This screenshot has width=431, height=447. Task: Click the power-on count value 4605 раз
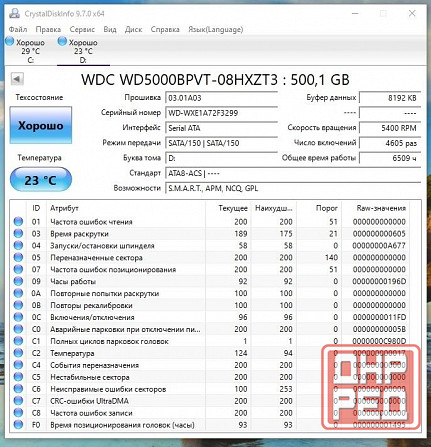coord(390,143)
